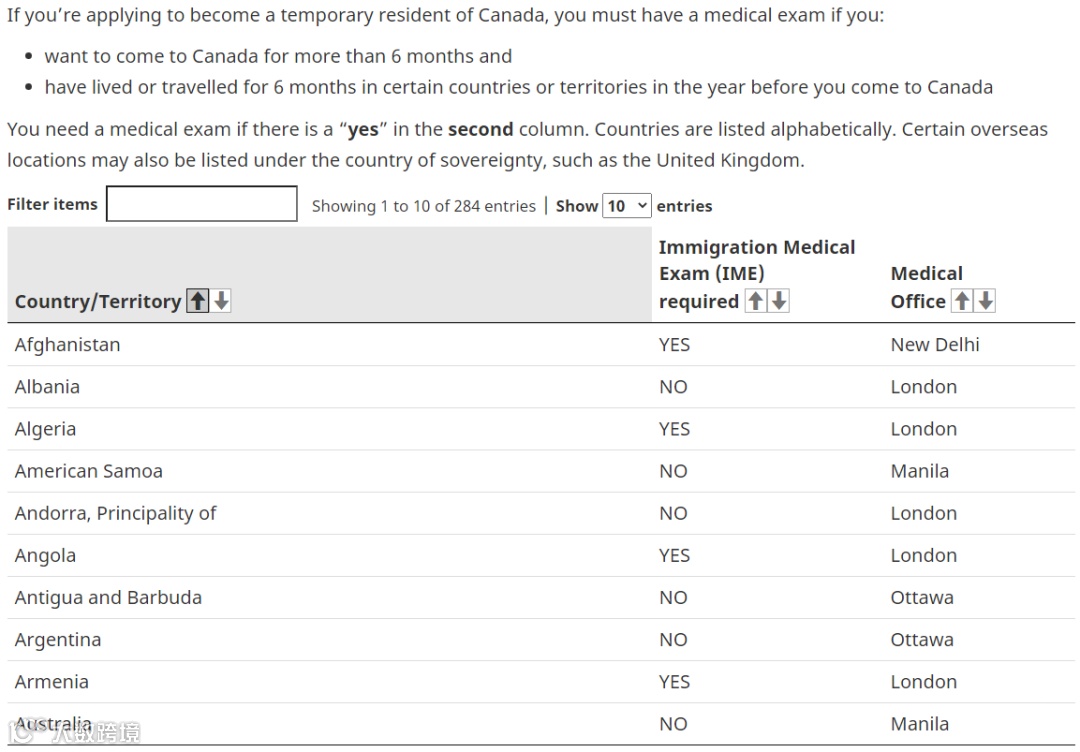Sort IME required column ascending
Screen dimensions: 1080x752
[x=756, y=301]
